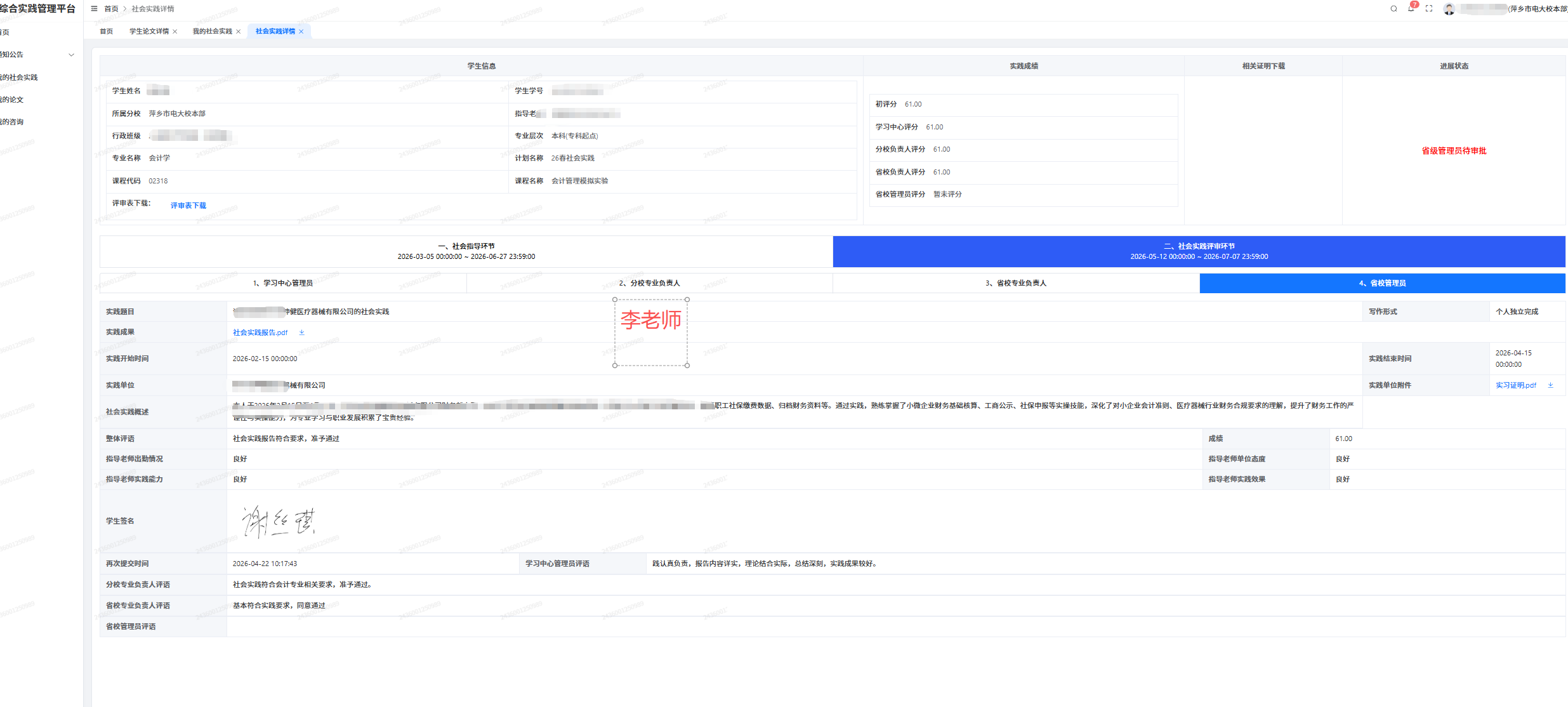The height and width of the screenshot is (707, 1568).
Task: Close the 学生论文详情 tab
Action: coord(175,32)
